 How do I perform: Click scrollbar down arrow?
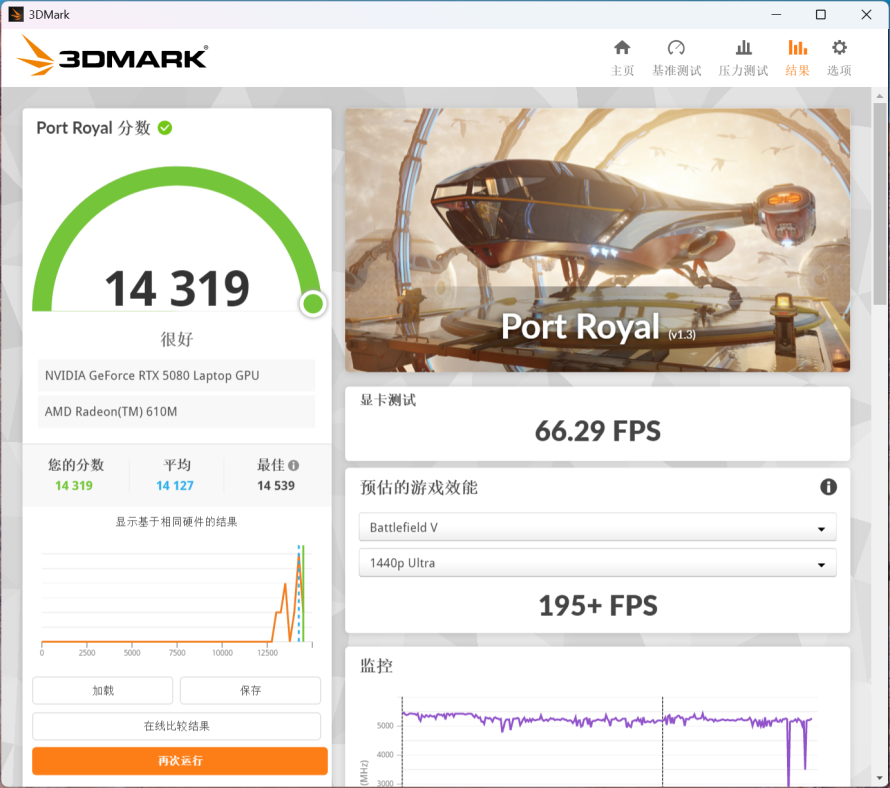879,778
